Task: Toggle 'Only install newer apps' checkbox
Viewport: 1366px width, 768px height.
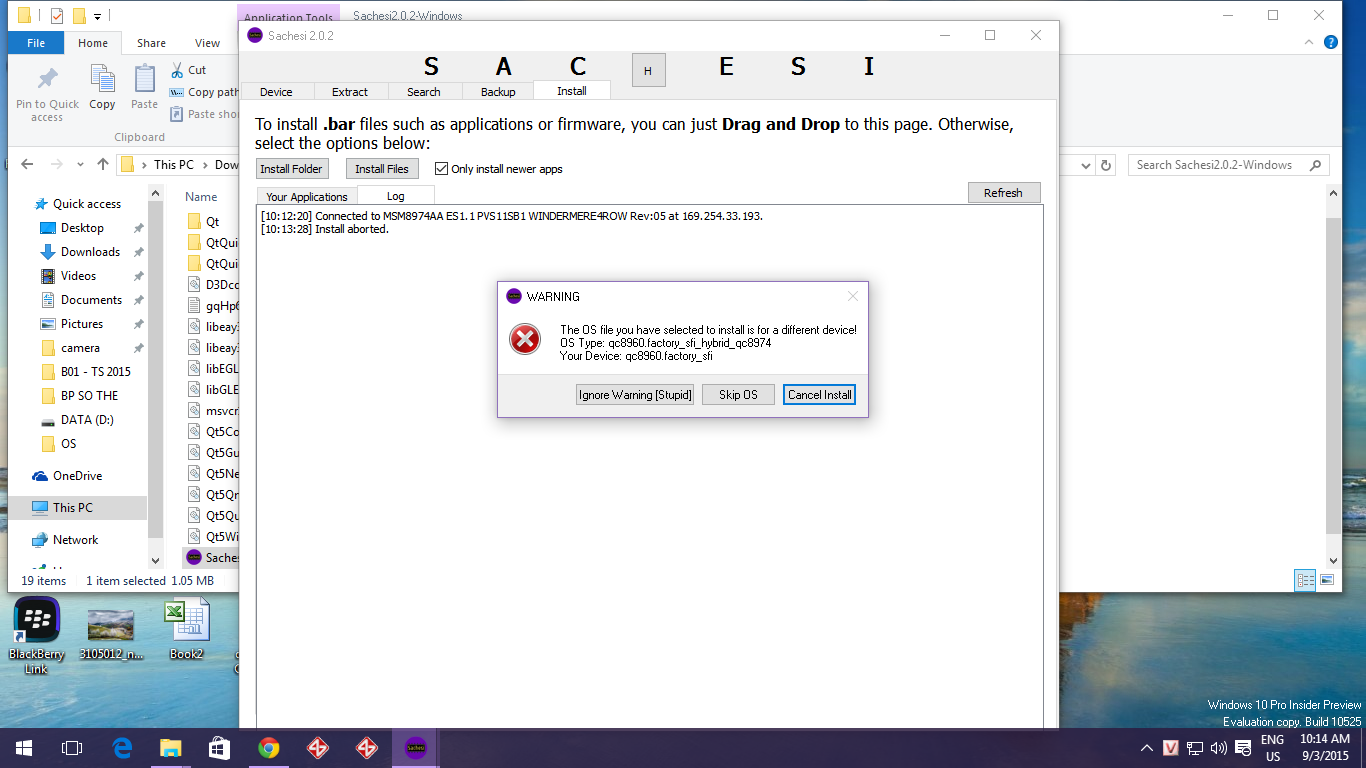Action: pos(441,169)
